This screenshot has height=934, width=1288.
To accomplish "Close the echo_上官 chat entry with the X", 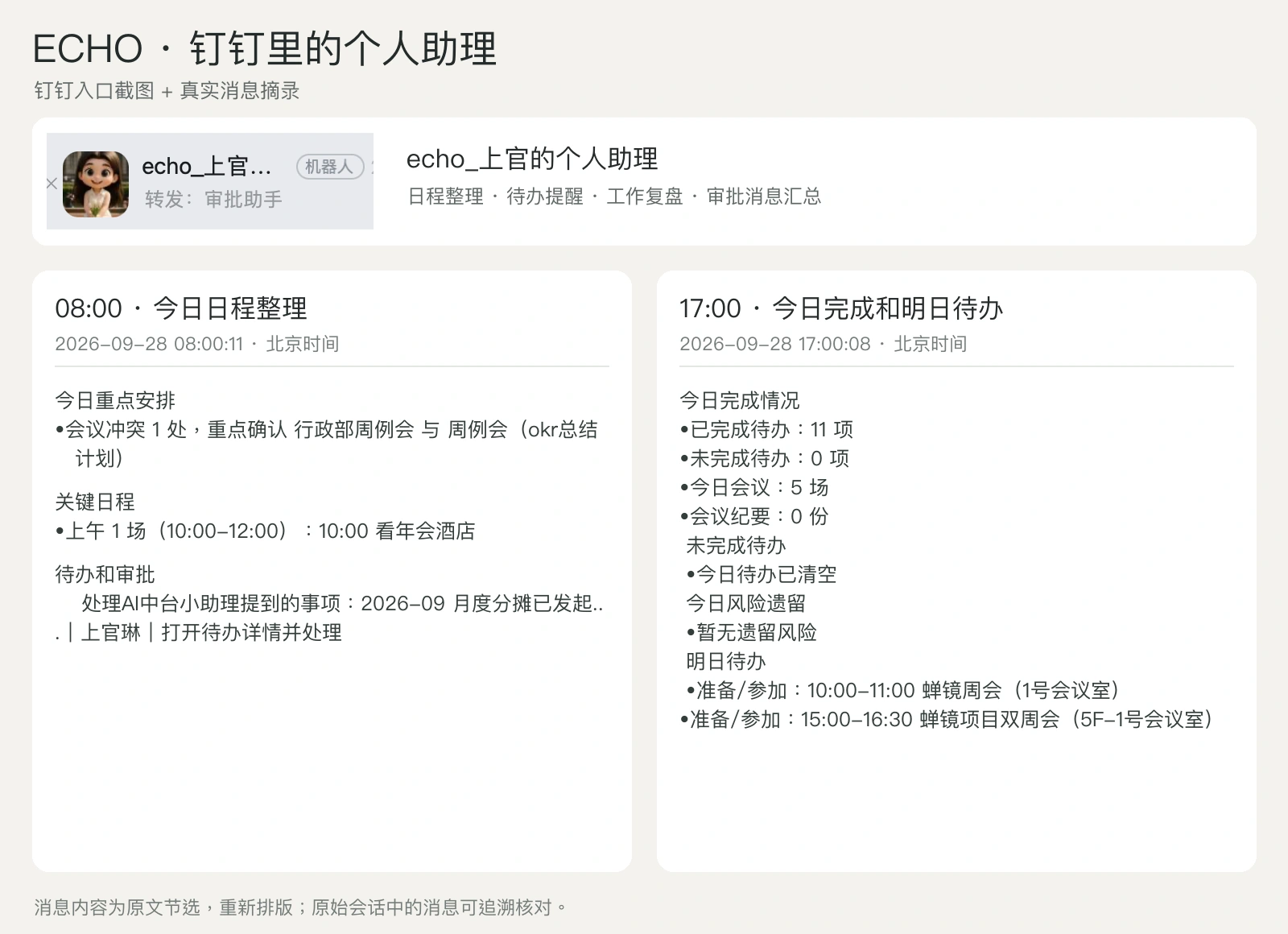I will click(52, 184).
